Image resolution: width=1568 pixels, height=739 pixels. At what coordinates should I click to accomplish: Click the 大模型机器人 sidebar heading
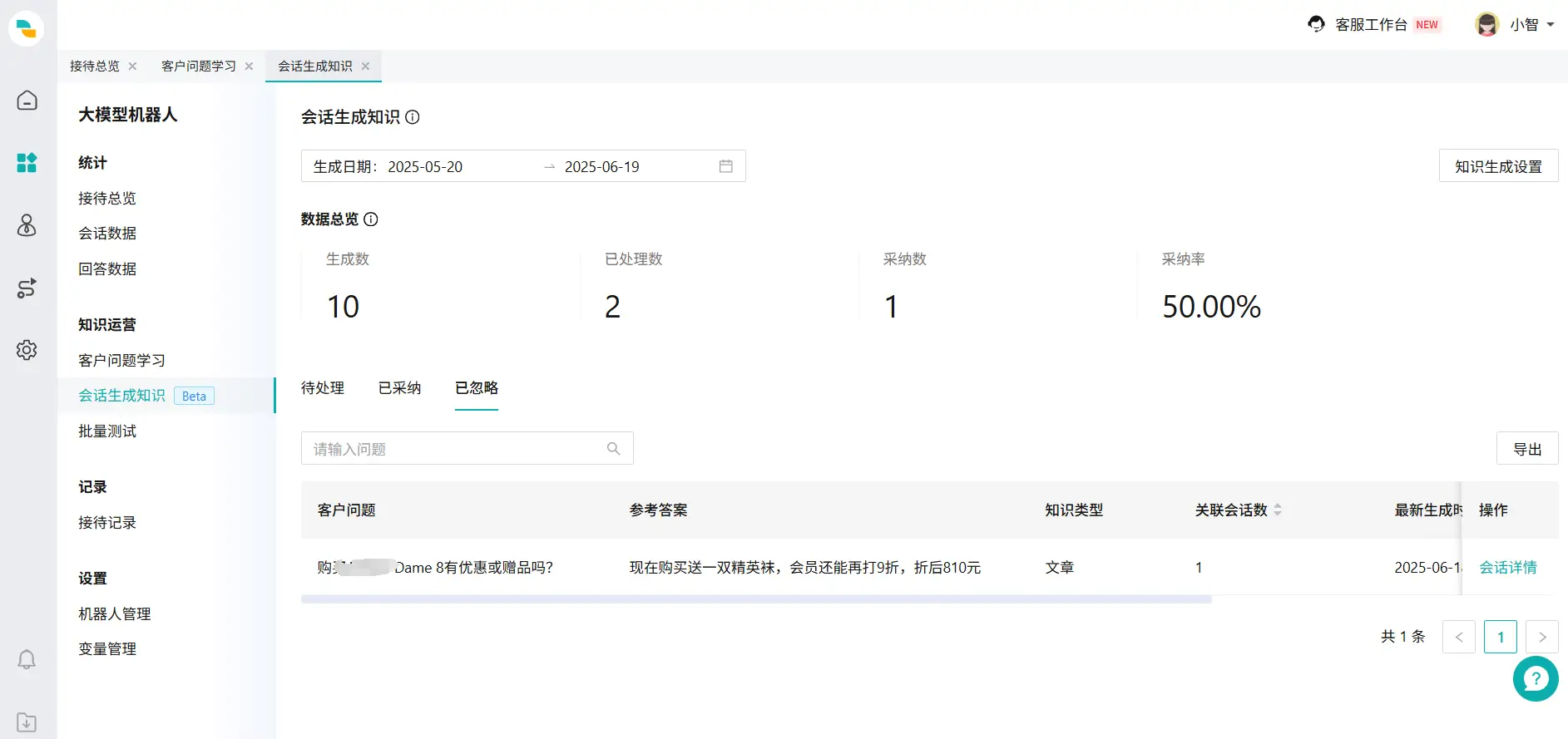click(128, 115)
